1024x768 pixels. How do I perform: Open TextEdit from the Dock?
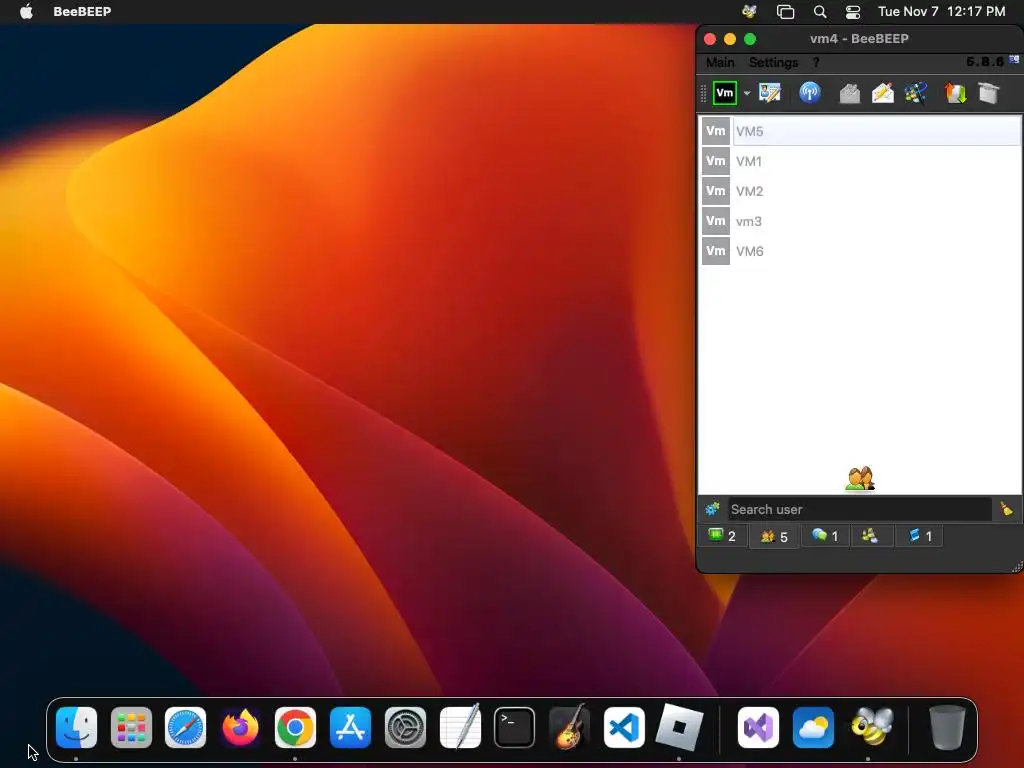[460, 726]
